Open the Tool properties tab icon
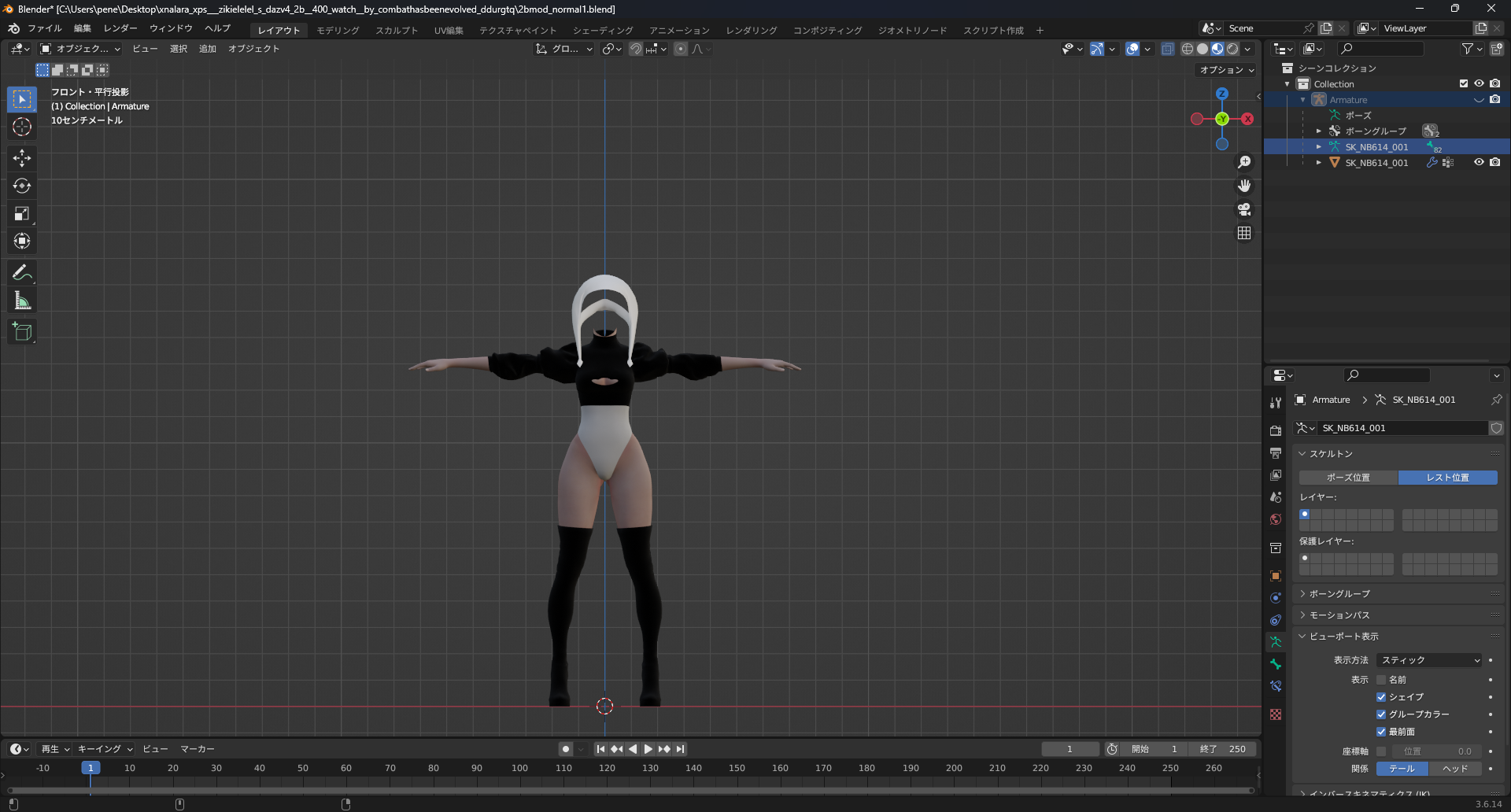This screenshot has height=812, width=1511. tap(1276, 402)
